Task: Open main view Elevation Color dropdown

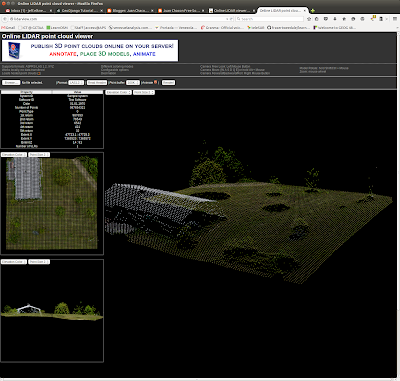Action: click(x=119, y=92)
